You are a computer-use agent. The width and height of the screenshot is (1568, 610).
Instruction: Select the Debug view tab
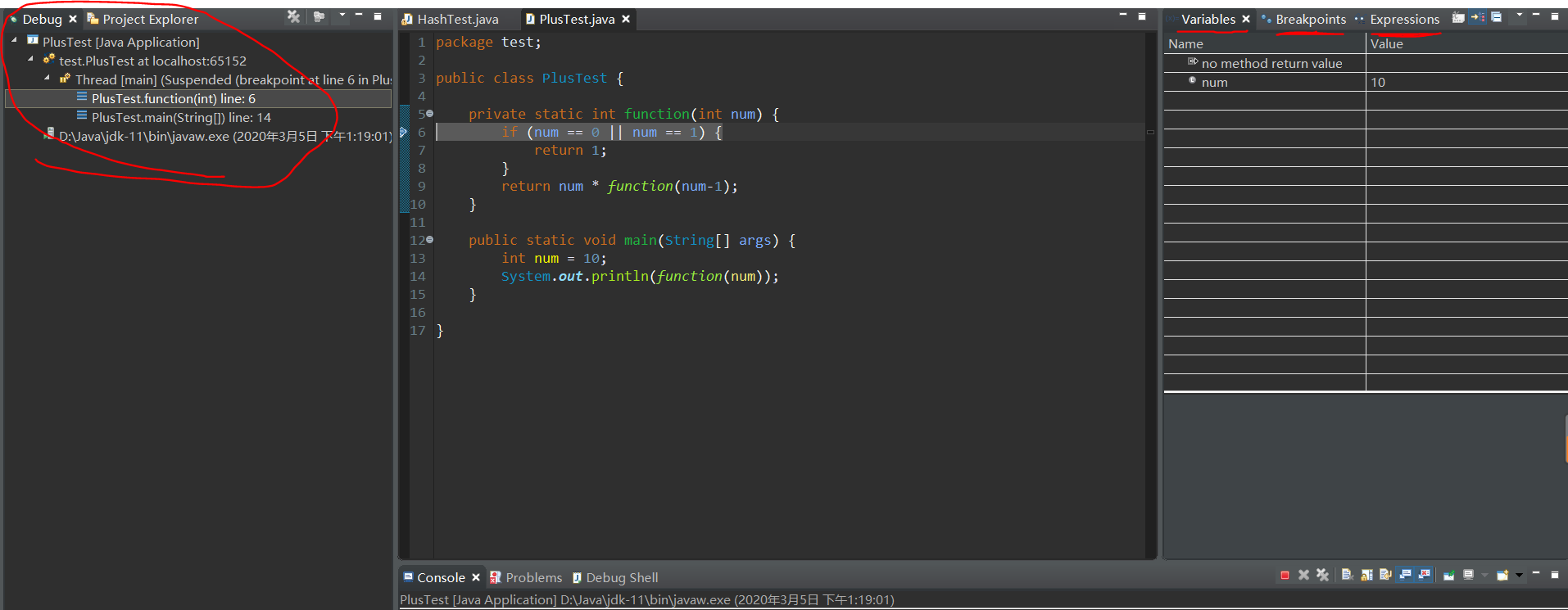(42, 19)
